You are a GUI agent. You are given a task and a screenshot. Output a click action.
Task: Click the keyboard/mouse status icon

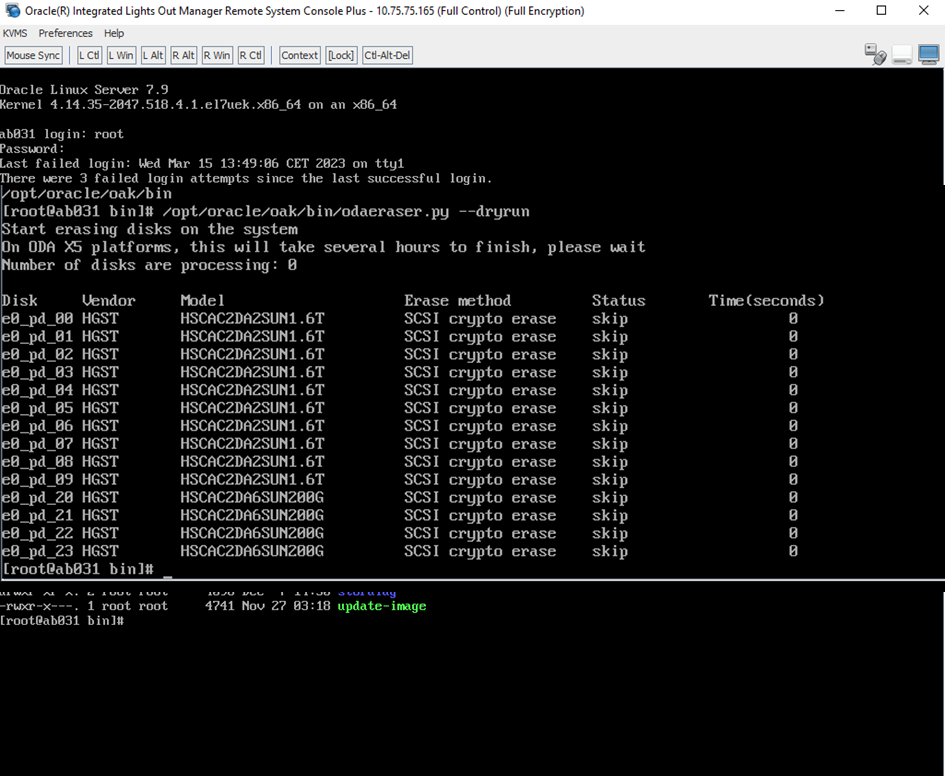pyautogui.click(x=876, y=55)
